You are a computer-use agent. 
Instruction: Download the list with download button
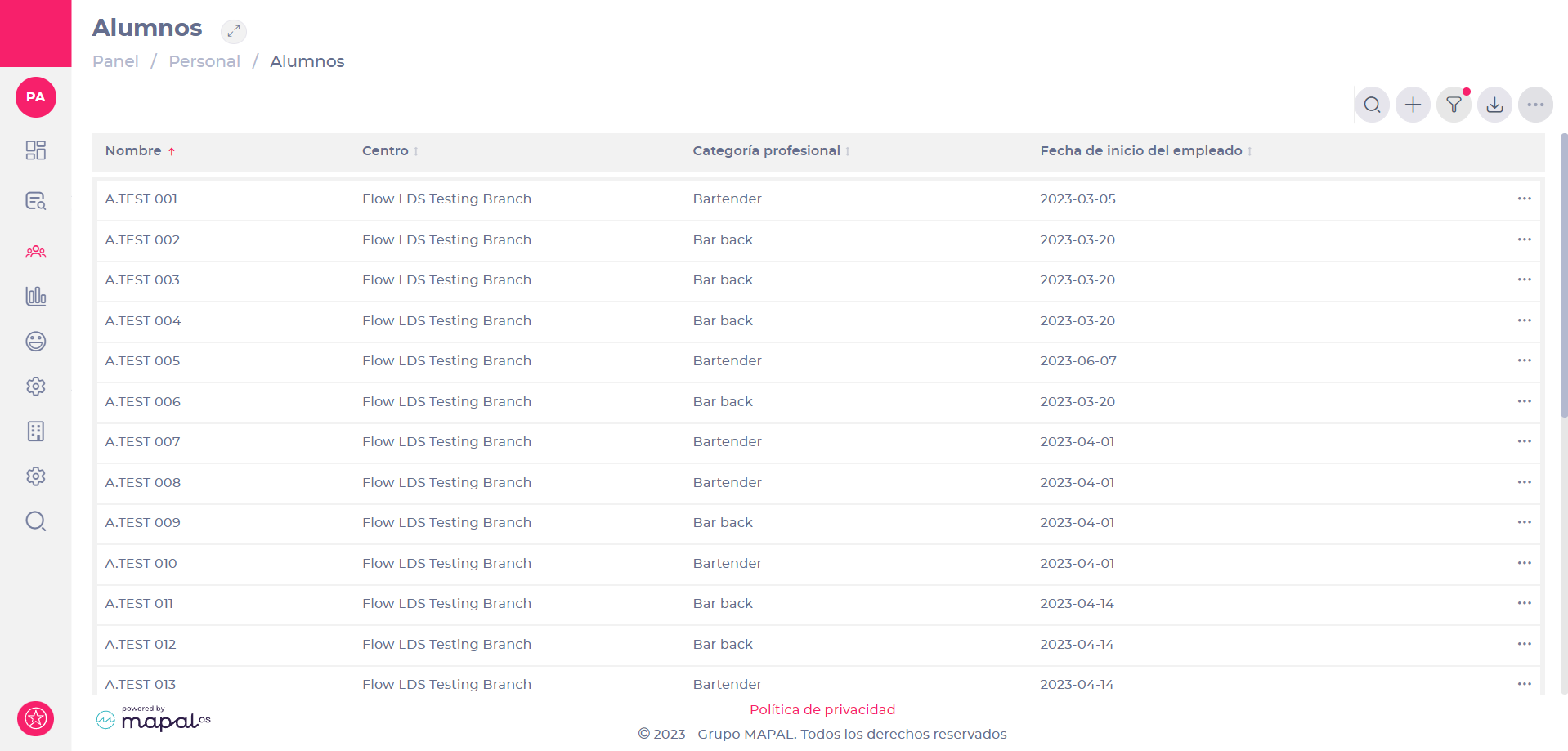coord(1494,105)
